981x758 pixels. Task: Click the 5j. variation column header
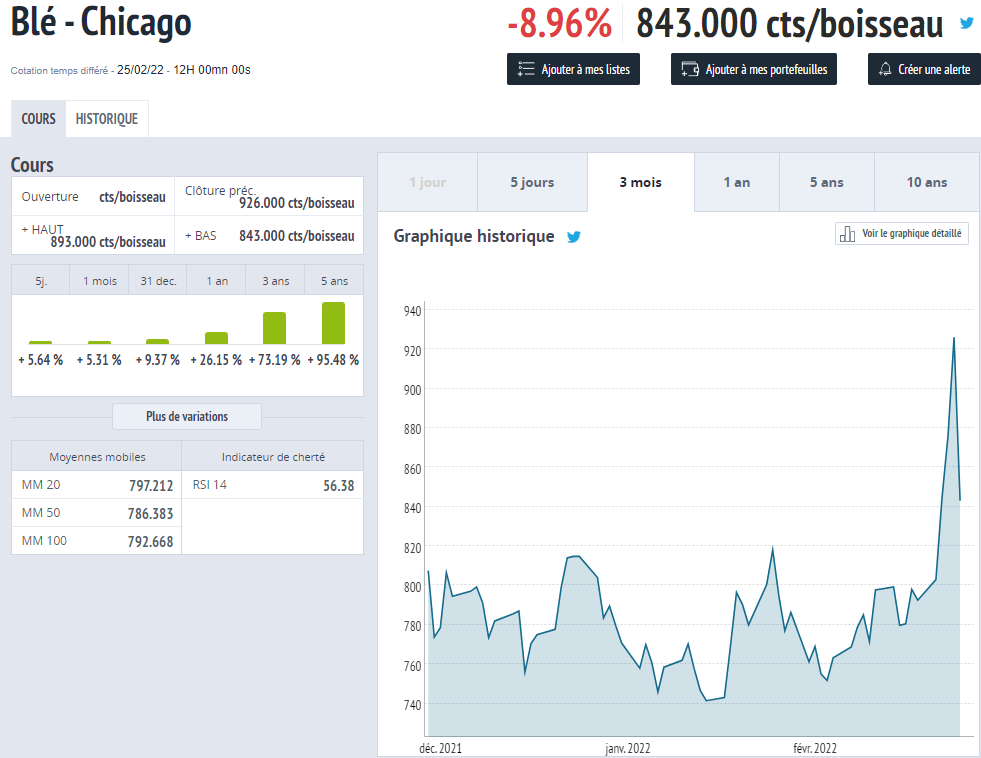(41, 281)
